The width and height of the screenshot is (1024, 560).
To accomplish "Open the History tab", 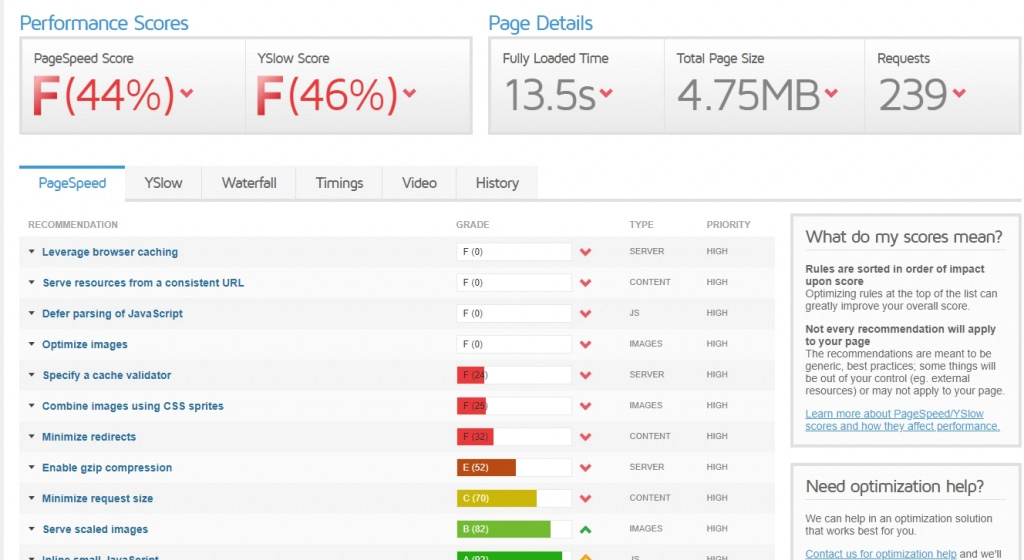I will pyautogui.click(x=497, y=183).
